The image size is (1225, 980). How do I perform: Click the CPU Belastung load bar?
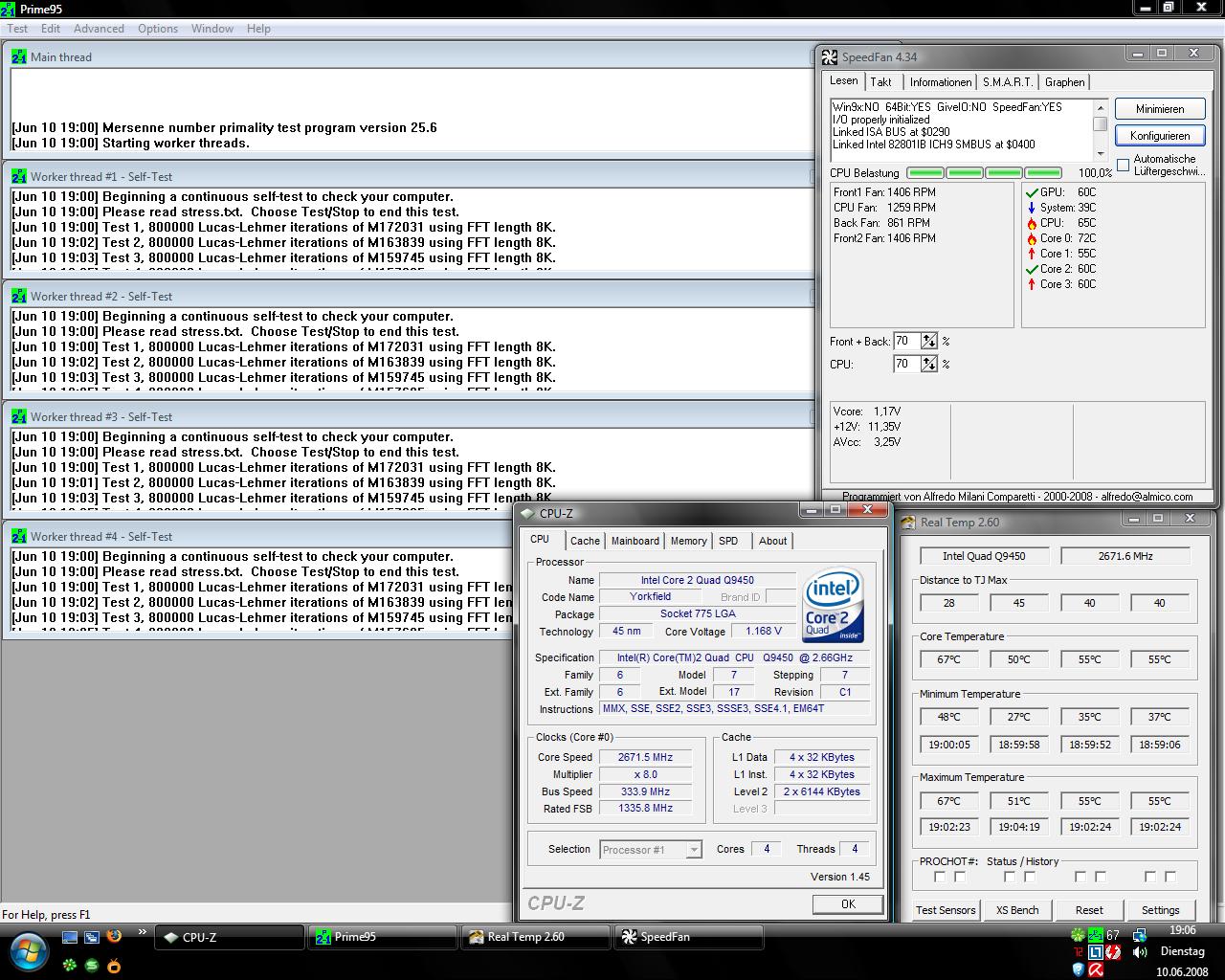point(984,173)
